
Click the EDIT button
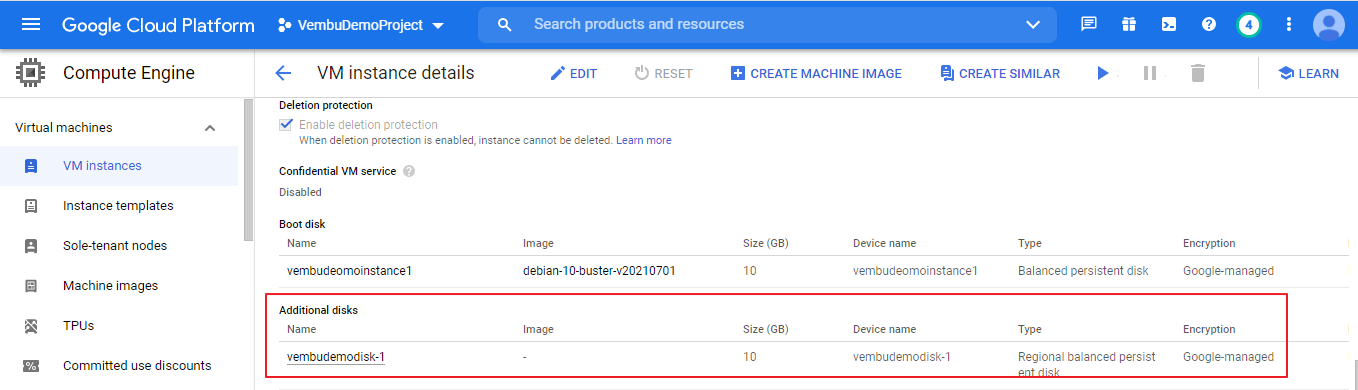coord(574,73)
